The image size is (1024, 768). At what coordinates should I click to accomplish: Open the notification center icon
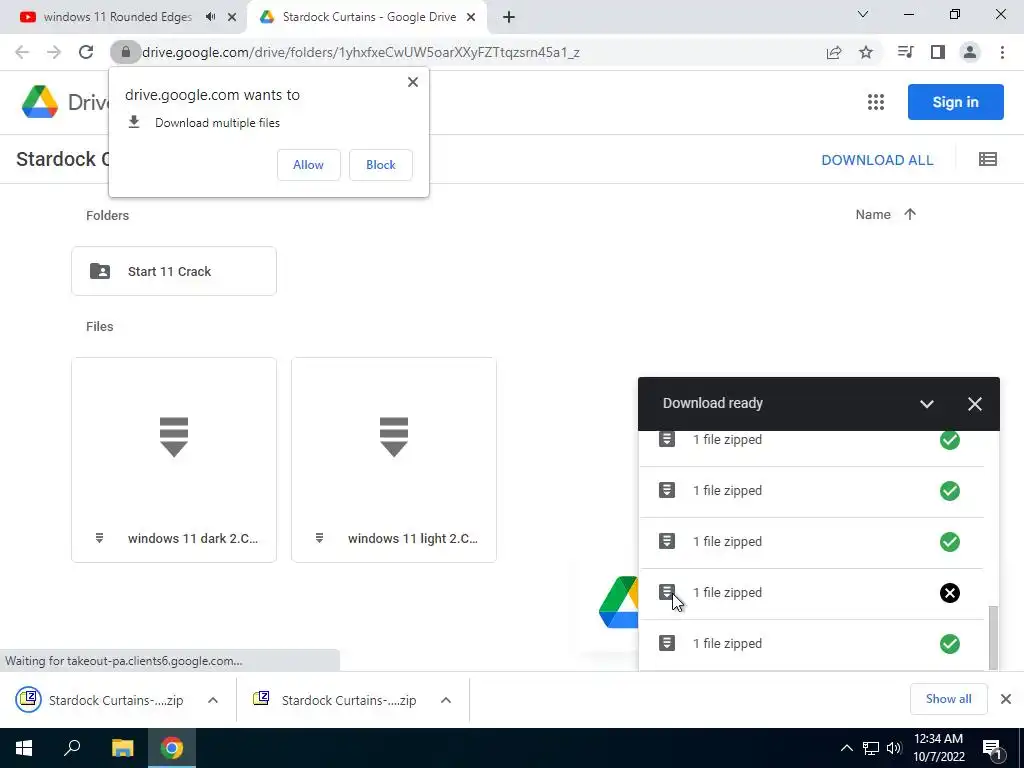tap(993, 748)
